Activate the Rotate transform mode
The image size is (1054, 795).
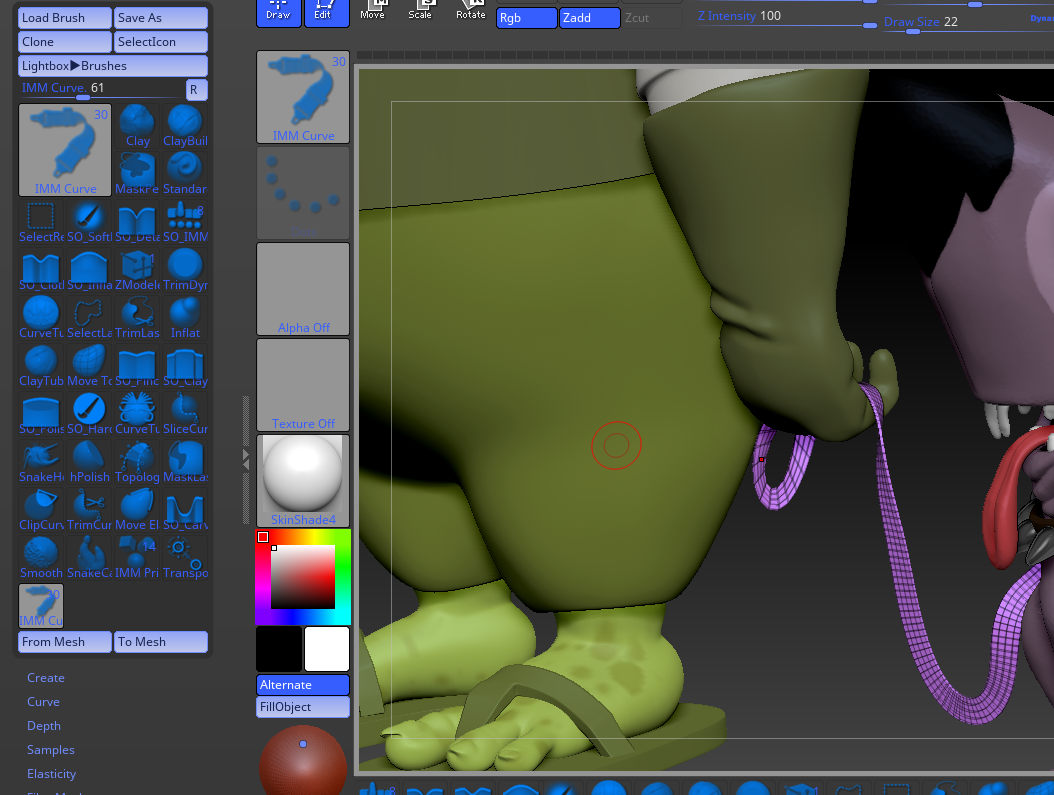471,12
